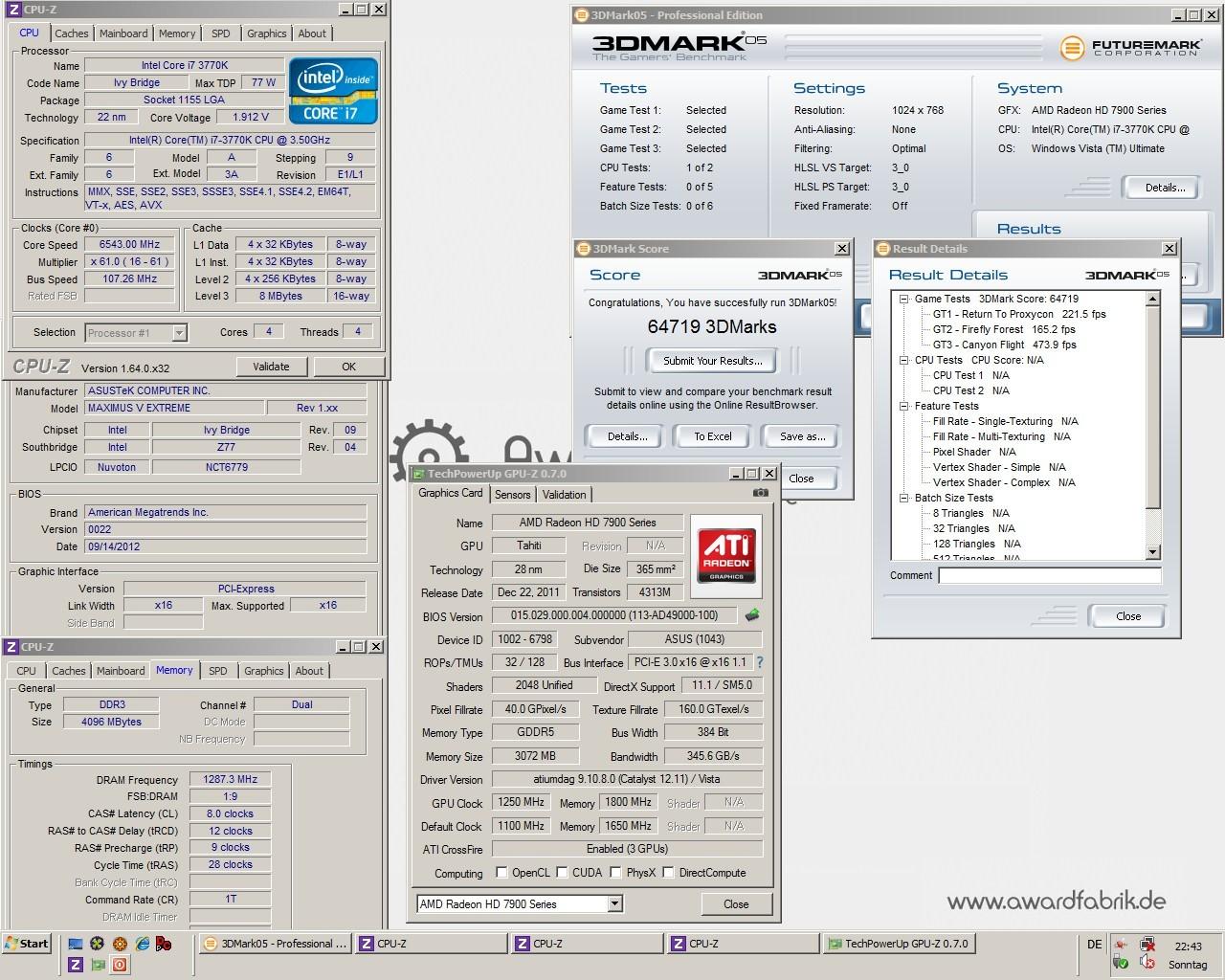Click the disconnected network tray icon
1225x980 pixels.
tap(1147, 945)
